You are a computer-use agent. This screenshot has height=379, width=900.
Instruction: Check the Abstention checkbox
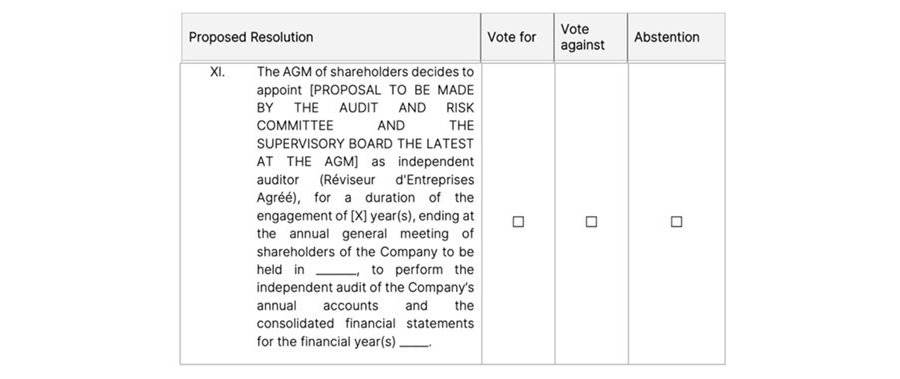click(676, 222)
